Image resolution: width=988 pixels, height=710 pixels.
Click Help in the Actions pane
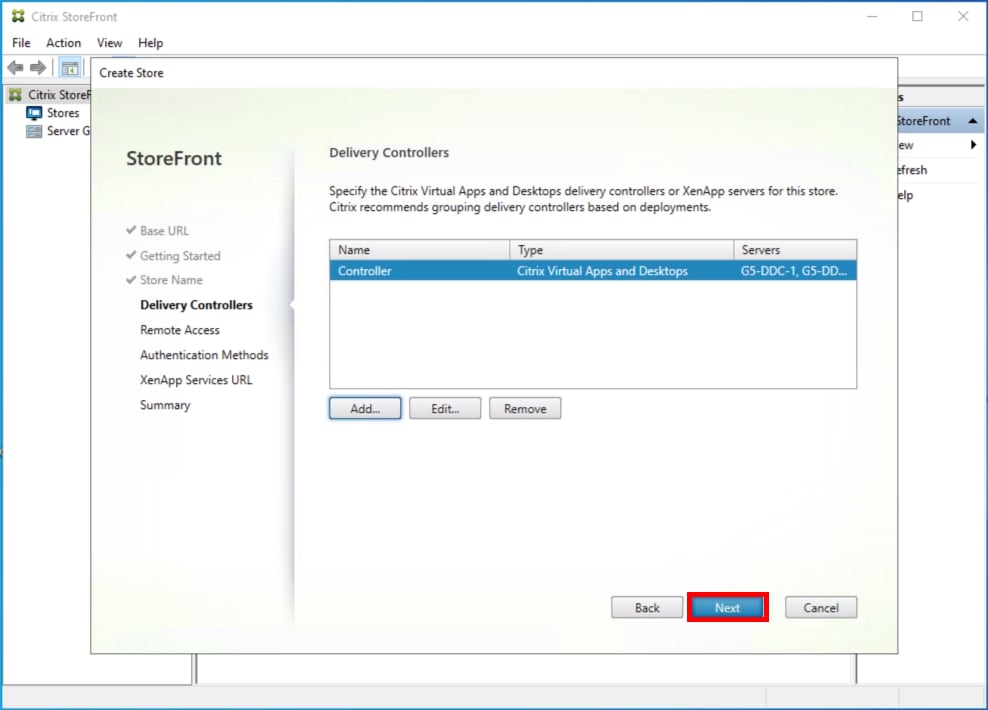click(x=905, y=195)
